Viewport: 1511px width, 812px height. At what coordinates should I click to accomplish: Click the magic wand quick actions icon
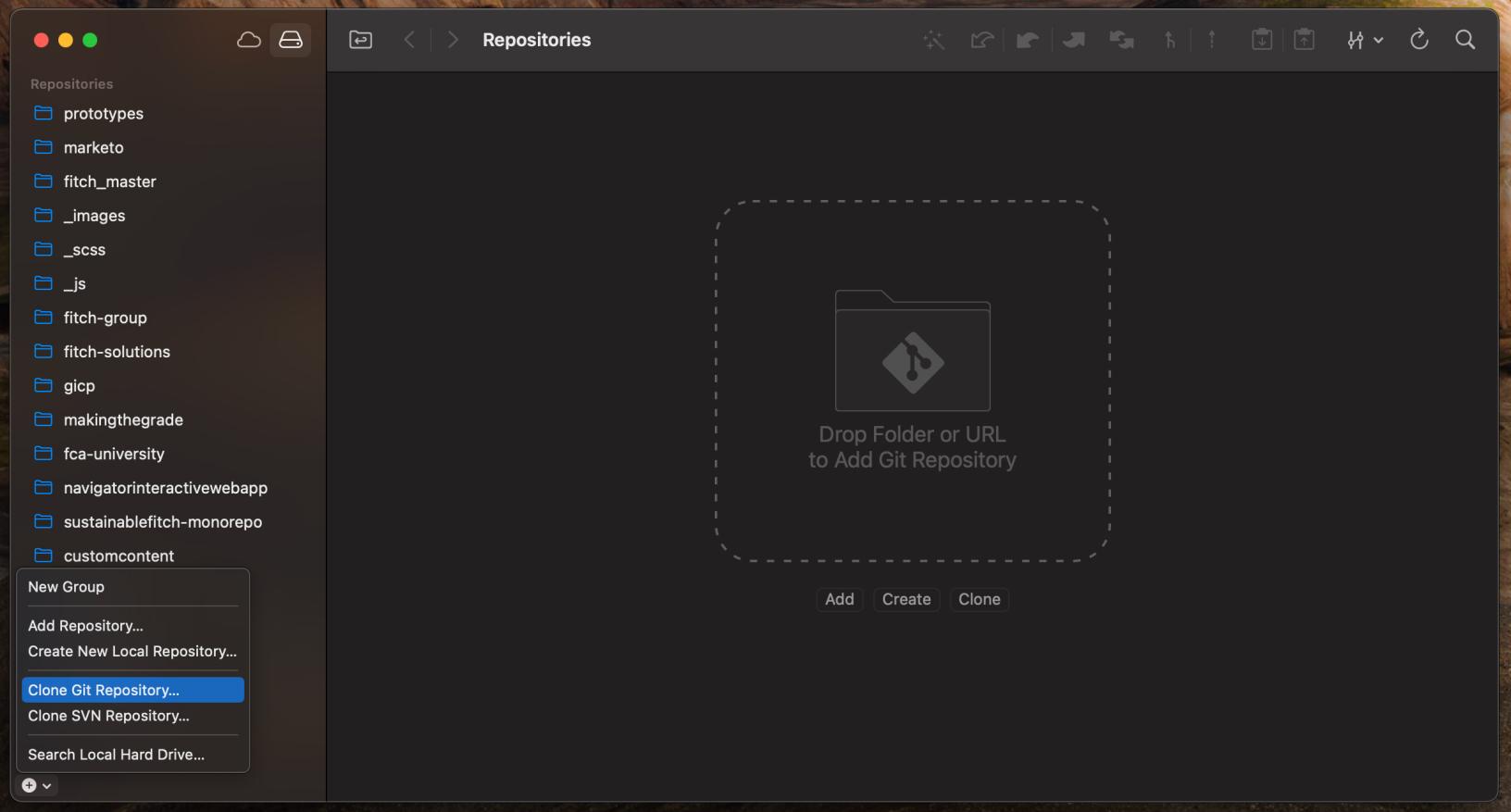[x=933, y=40]
